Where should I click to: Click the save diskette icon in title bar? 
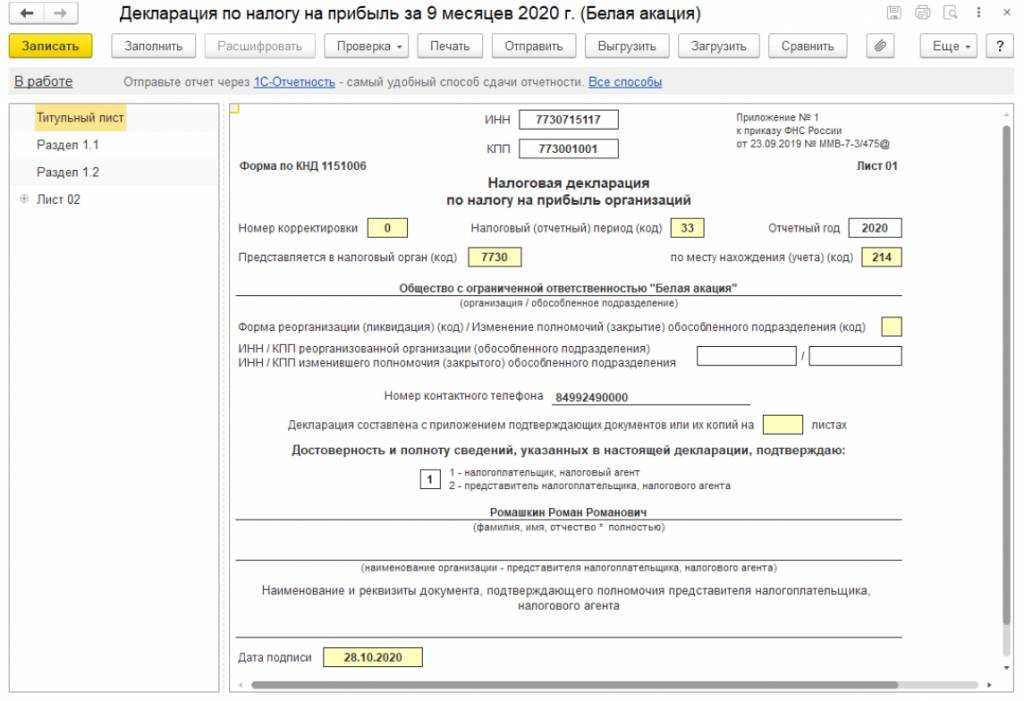click(x=894, y=14)
